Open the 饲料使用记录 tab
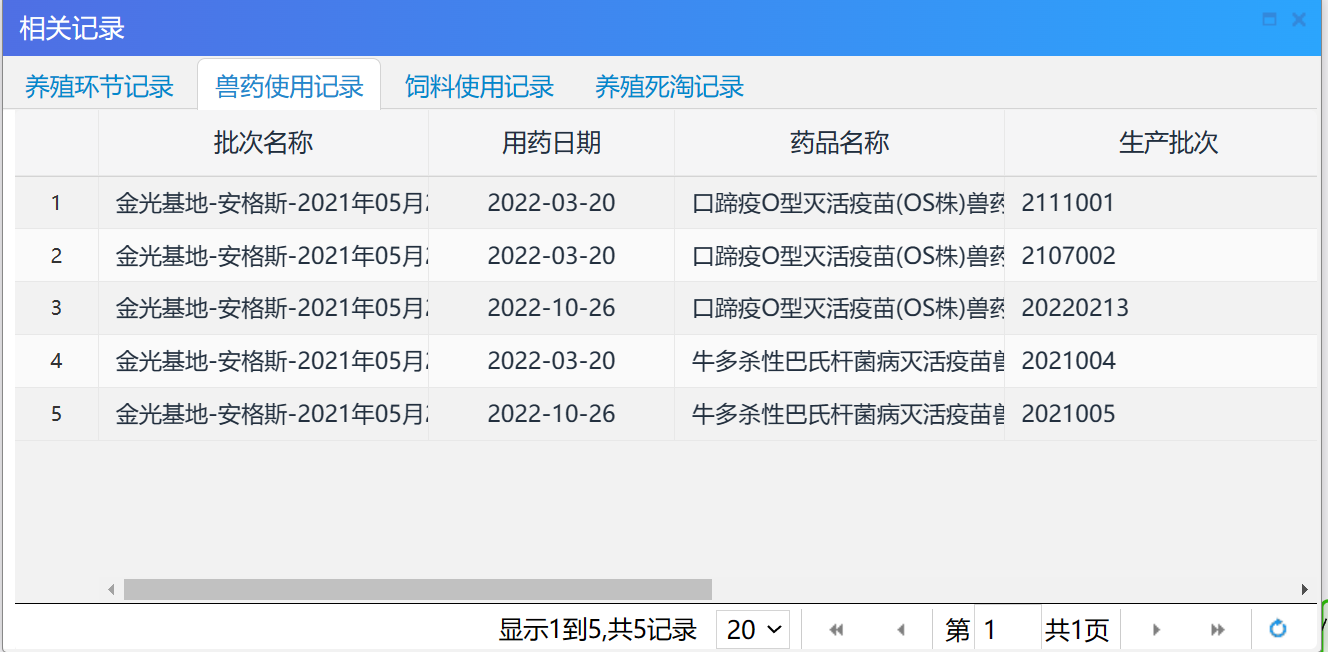1328x652 pixels. pos(479,87)
